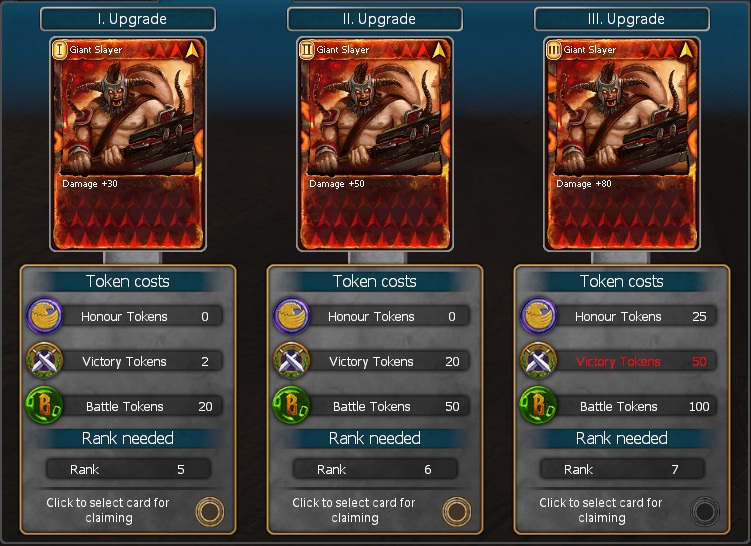Click Honour Tokens icon under I. Upgrade
Image resolution: width=751 pixels, height=546 pixels.
44,316
